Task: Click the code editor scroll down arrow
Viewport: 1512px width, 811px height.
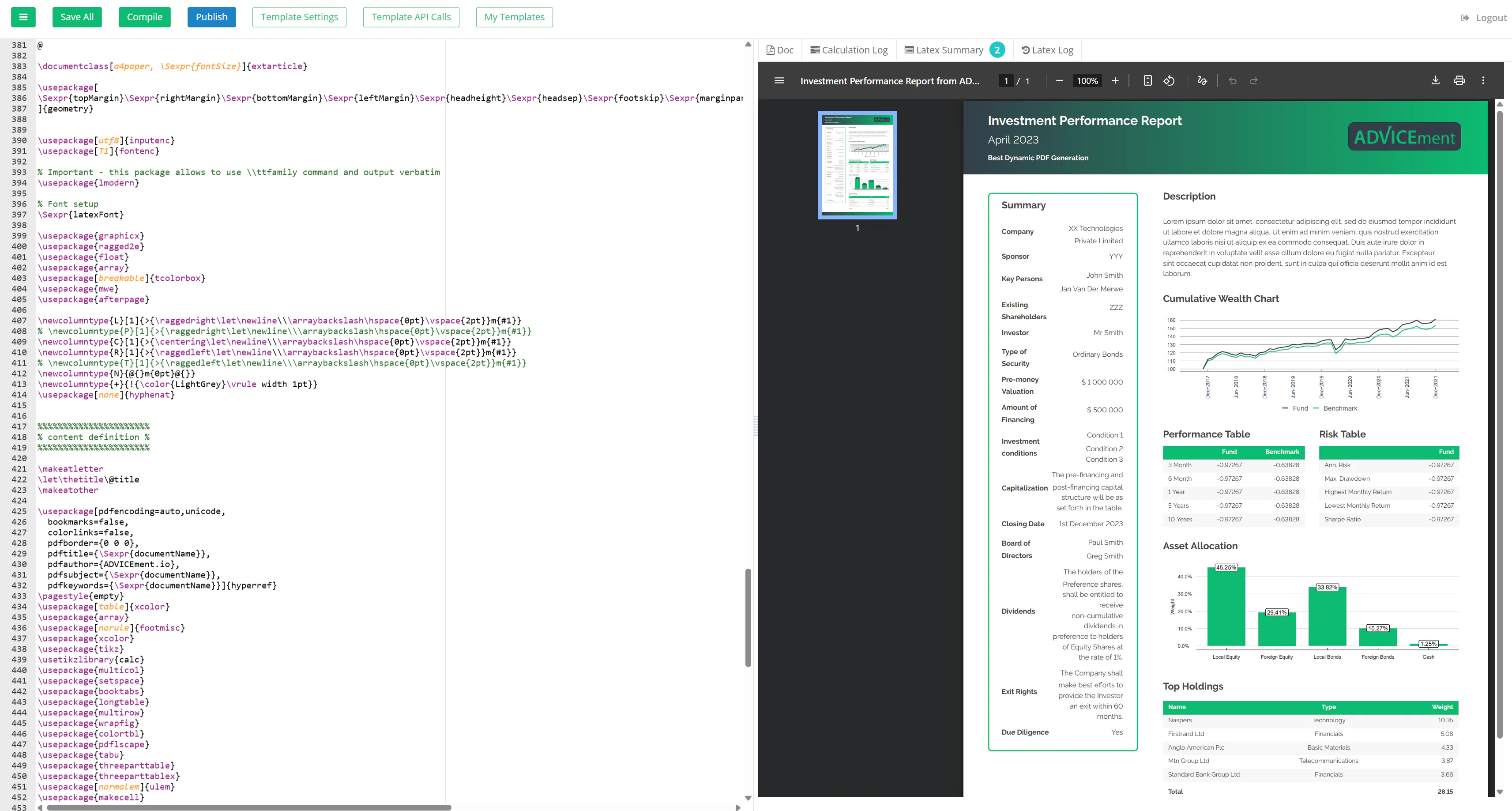Action: tap(748, 798)
